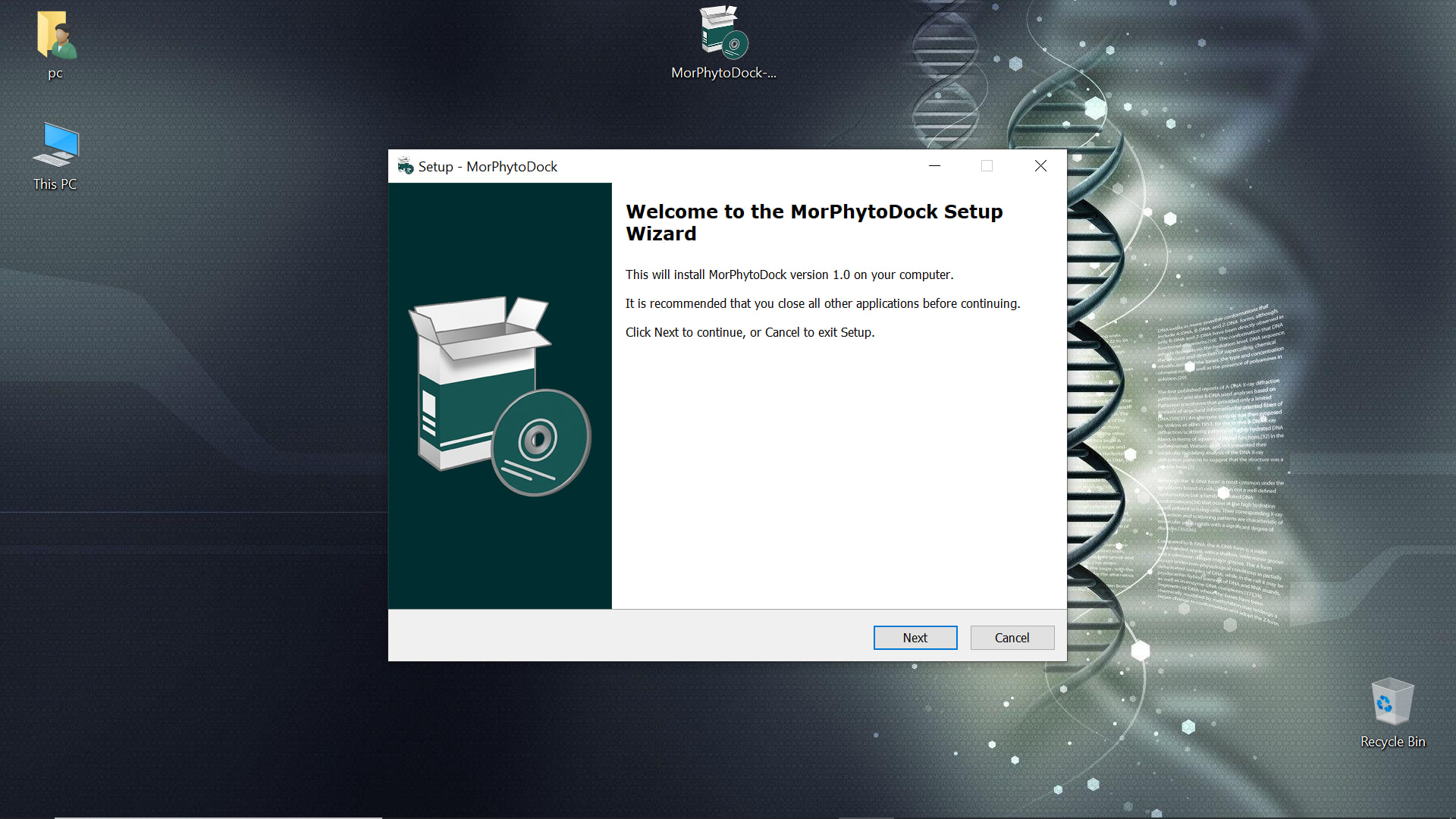Click the 'close all other applications' recommendation text

(822, 303)
